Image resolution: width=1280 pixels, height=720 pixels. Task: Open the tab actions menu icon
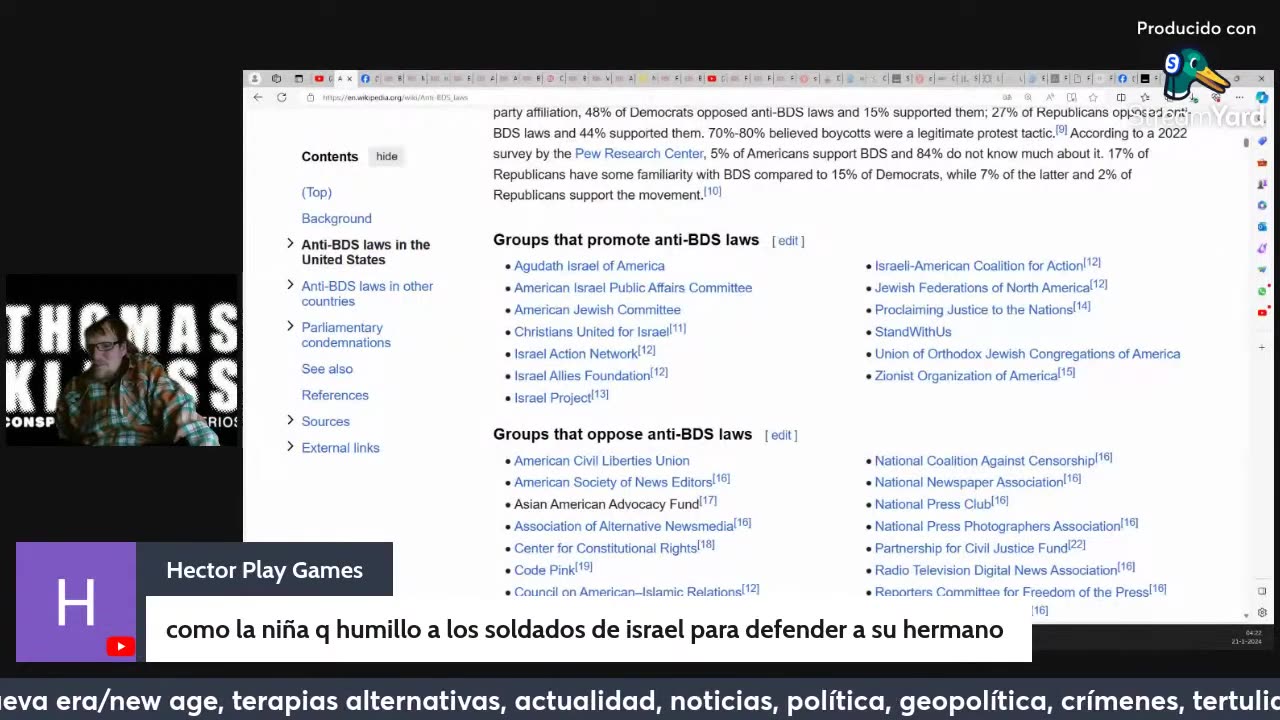point(298,79)
